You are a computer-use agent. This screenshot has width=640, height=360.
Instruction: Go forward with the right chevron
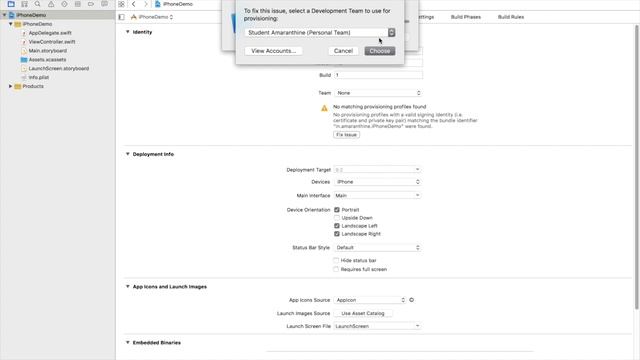point(146,4)
